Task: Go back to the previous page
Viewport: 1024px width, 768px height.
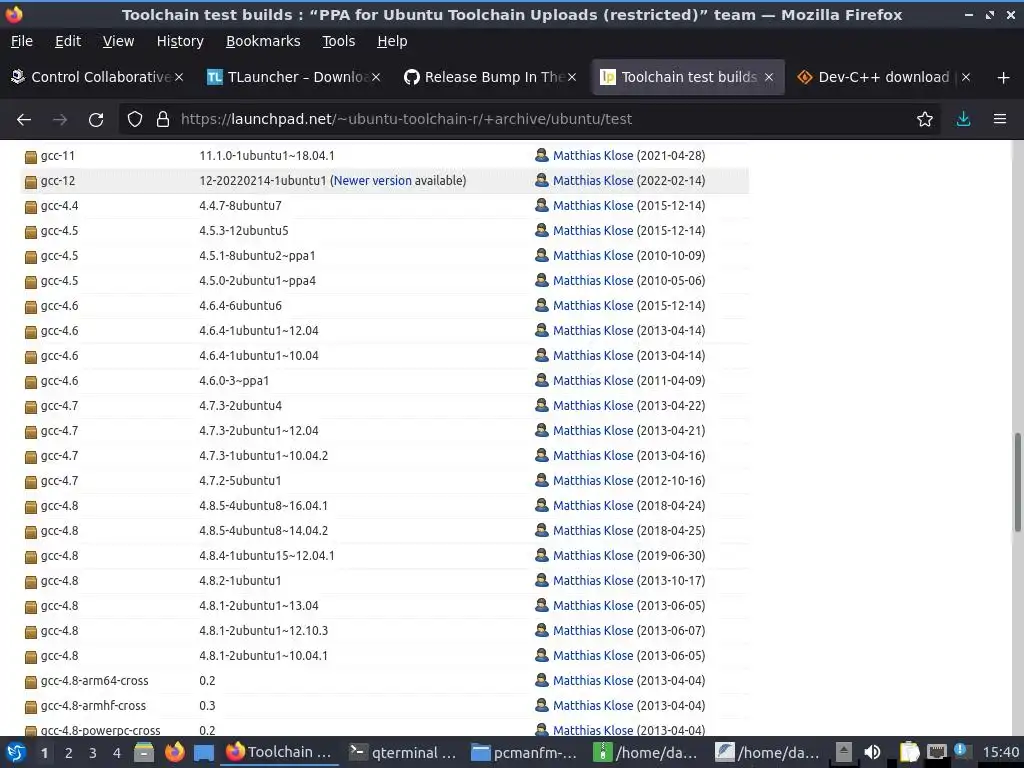Action: pos(24,120)
